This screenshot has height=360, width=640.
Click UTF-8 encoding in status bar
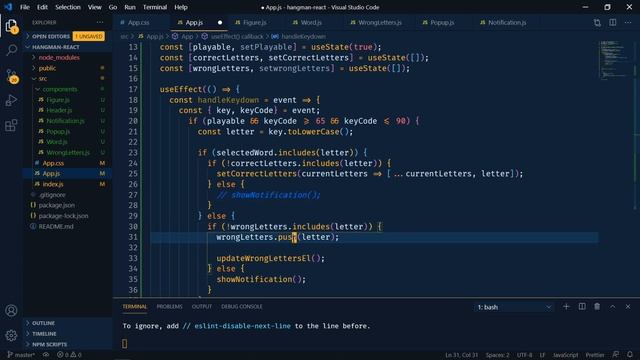524,355
